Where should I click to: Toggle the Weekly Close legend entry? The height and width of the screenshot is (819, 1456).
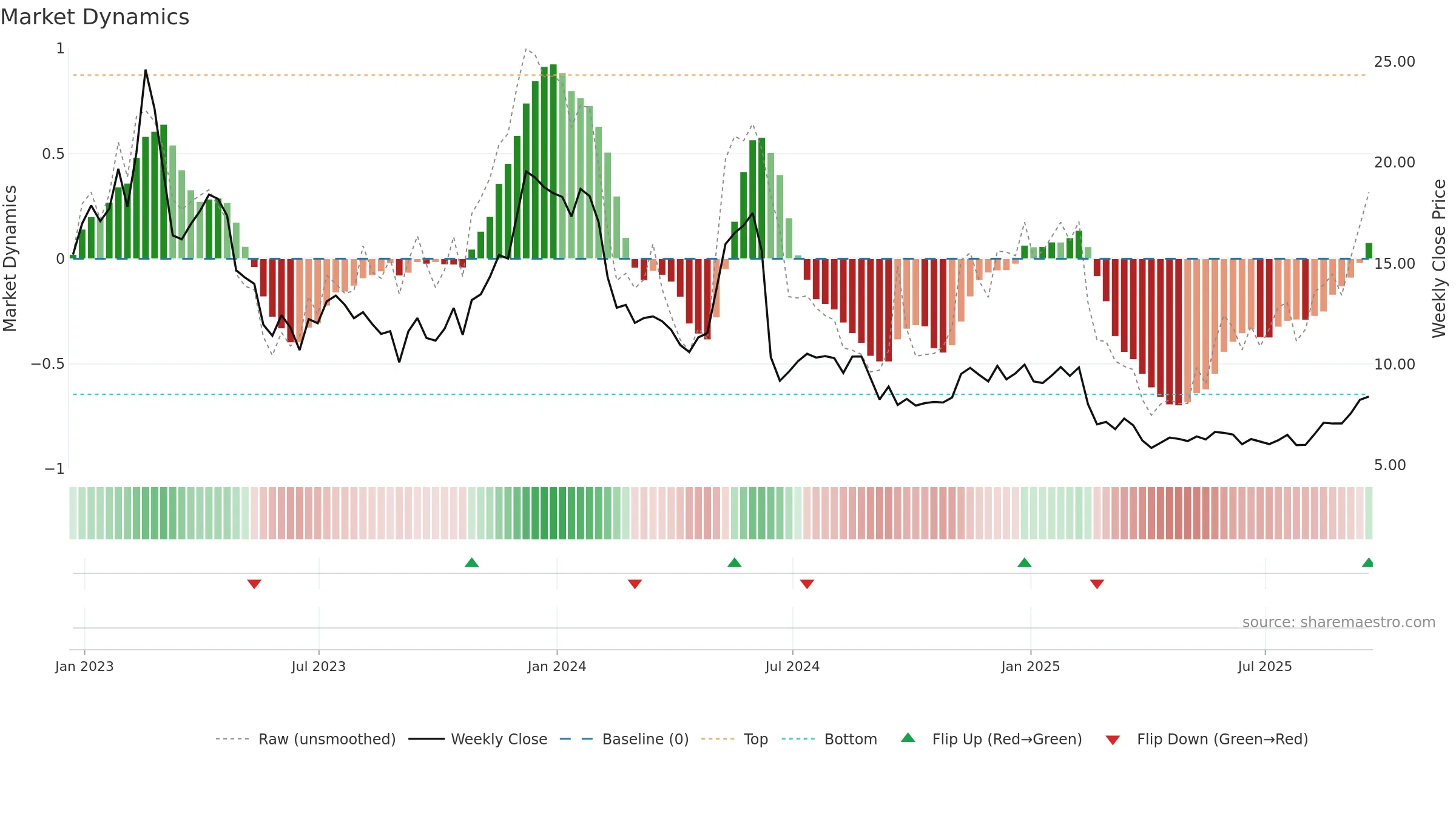477,739
